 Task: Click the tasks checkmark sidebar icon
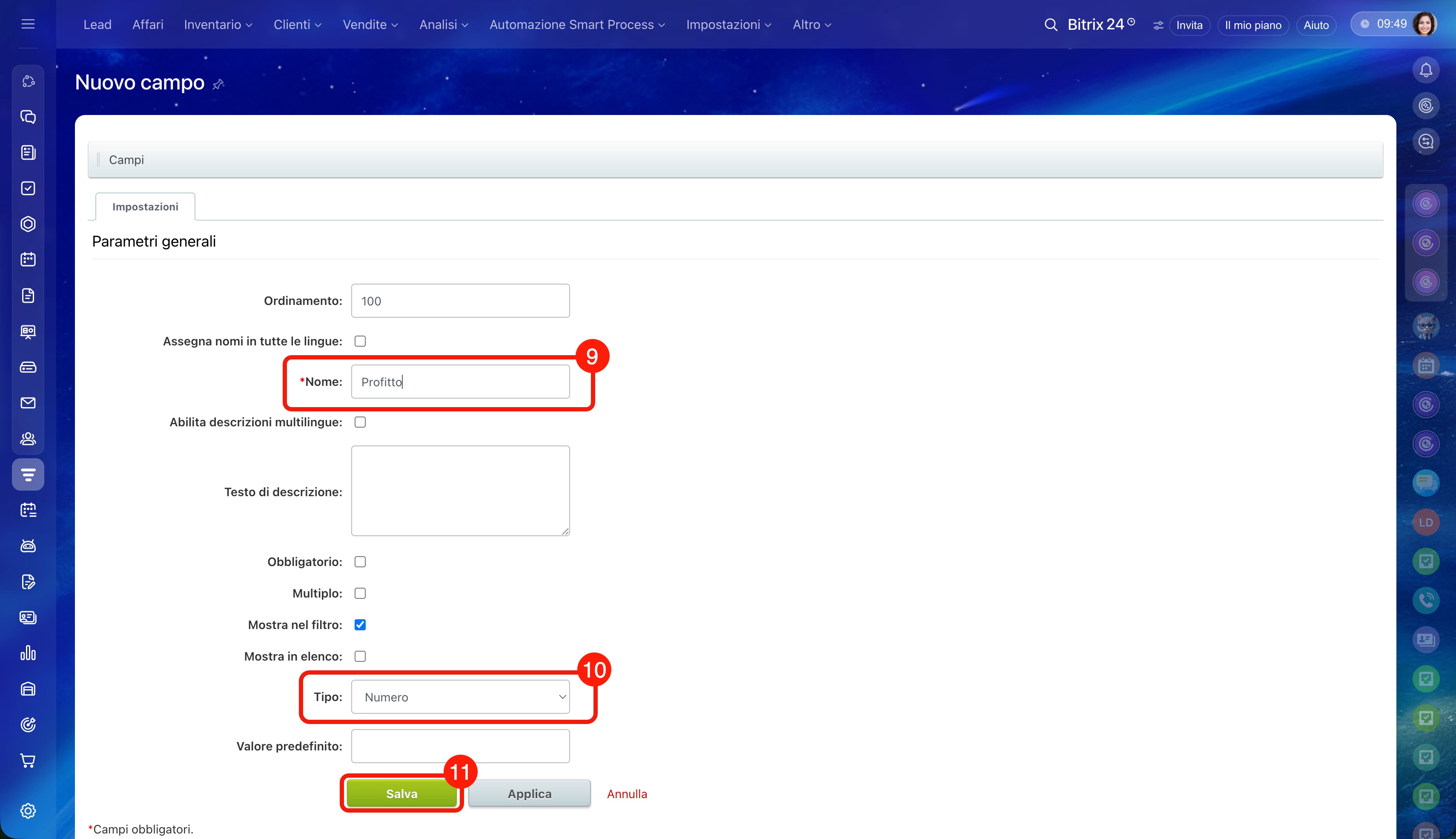coord(28,188)
